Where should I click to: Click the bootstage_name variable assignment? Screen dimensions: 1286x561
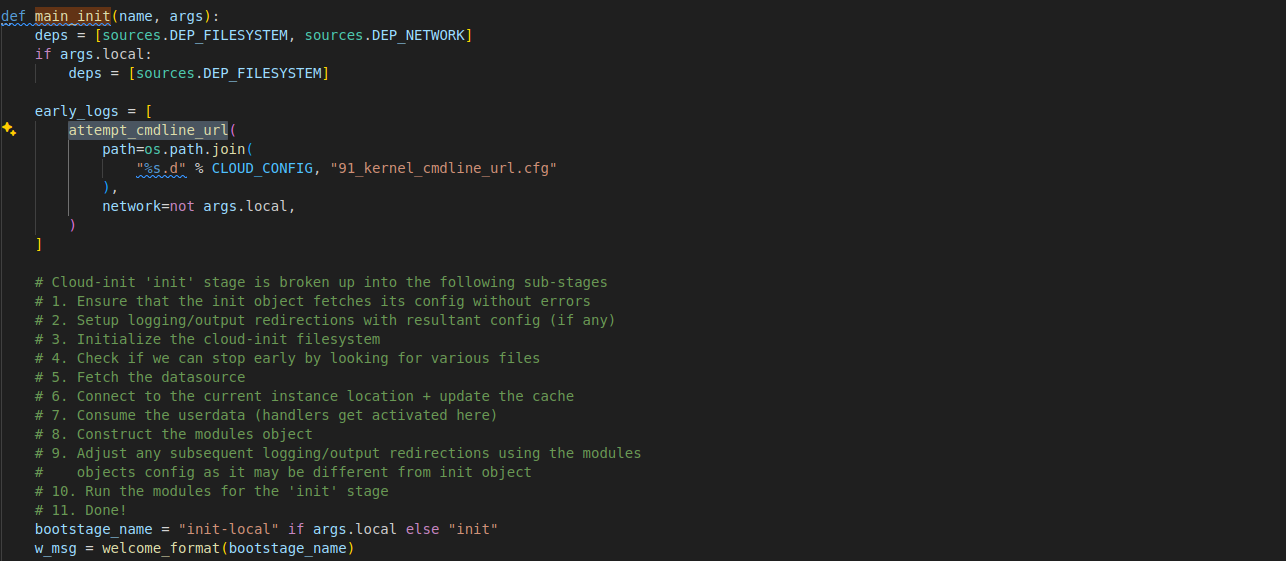[x=94, y=529]
